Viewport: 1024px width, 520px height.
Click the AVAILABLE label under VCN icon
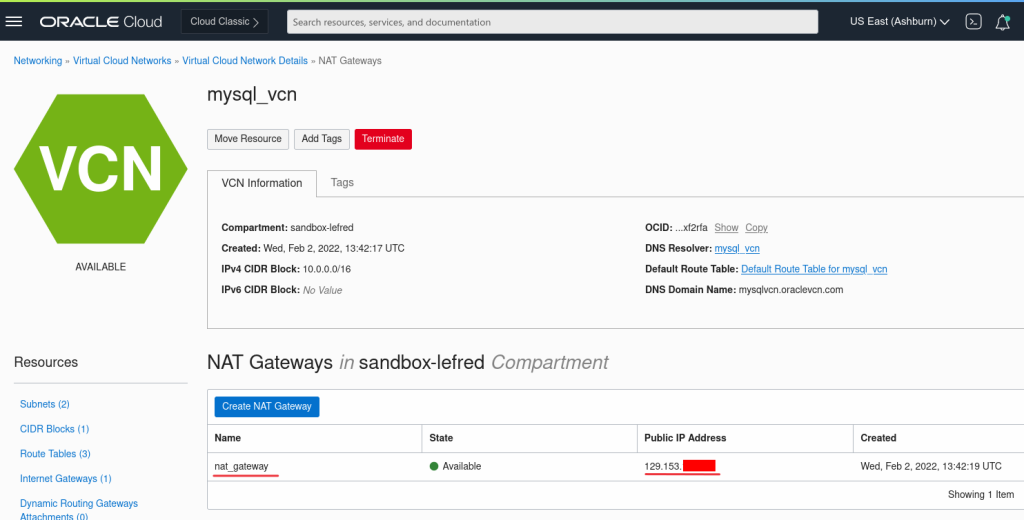click(x=101, y=267)
